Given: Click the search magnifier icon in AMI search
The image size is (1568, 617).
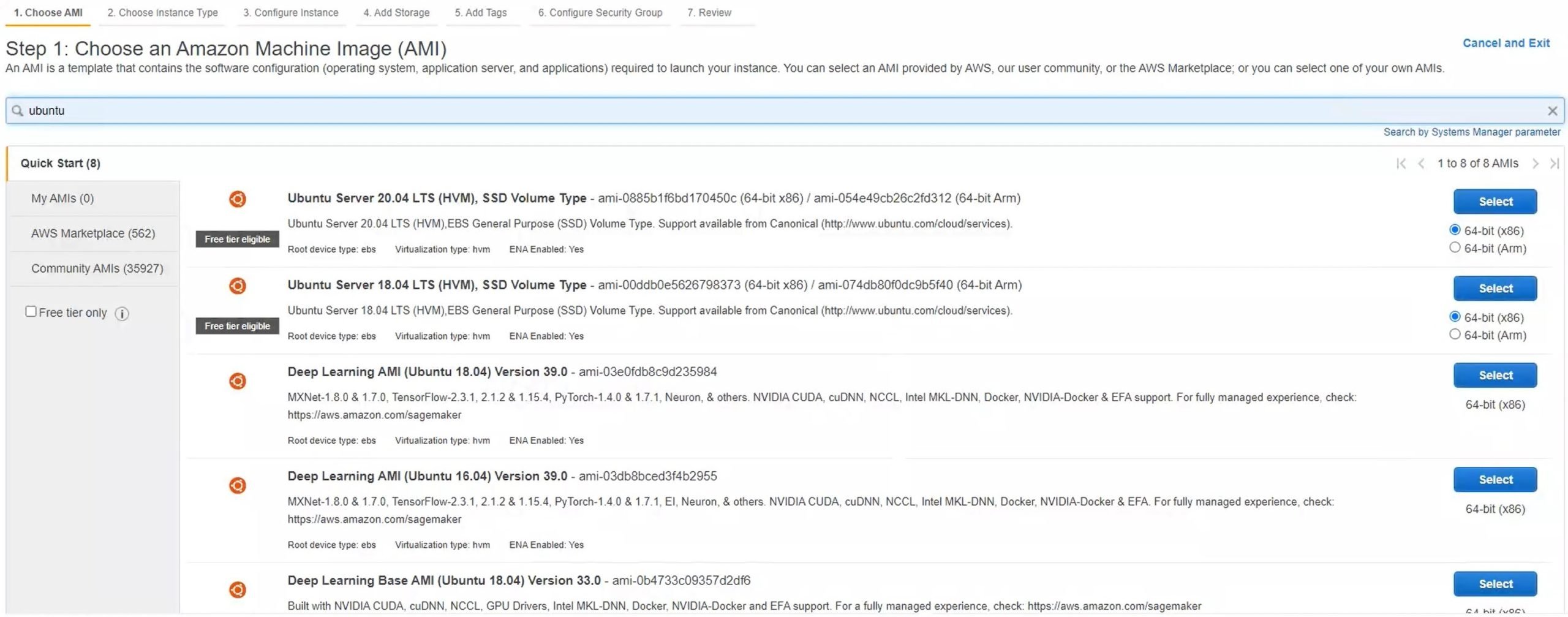Looking at the screenshot, I should 18,111.
